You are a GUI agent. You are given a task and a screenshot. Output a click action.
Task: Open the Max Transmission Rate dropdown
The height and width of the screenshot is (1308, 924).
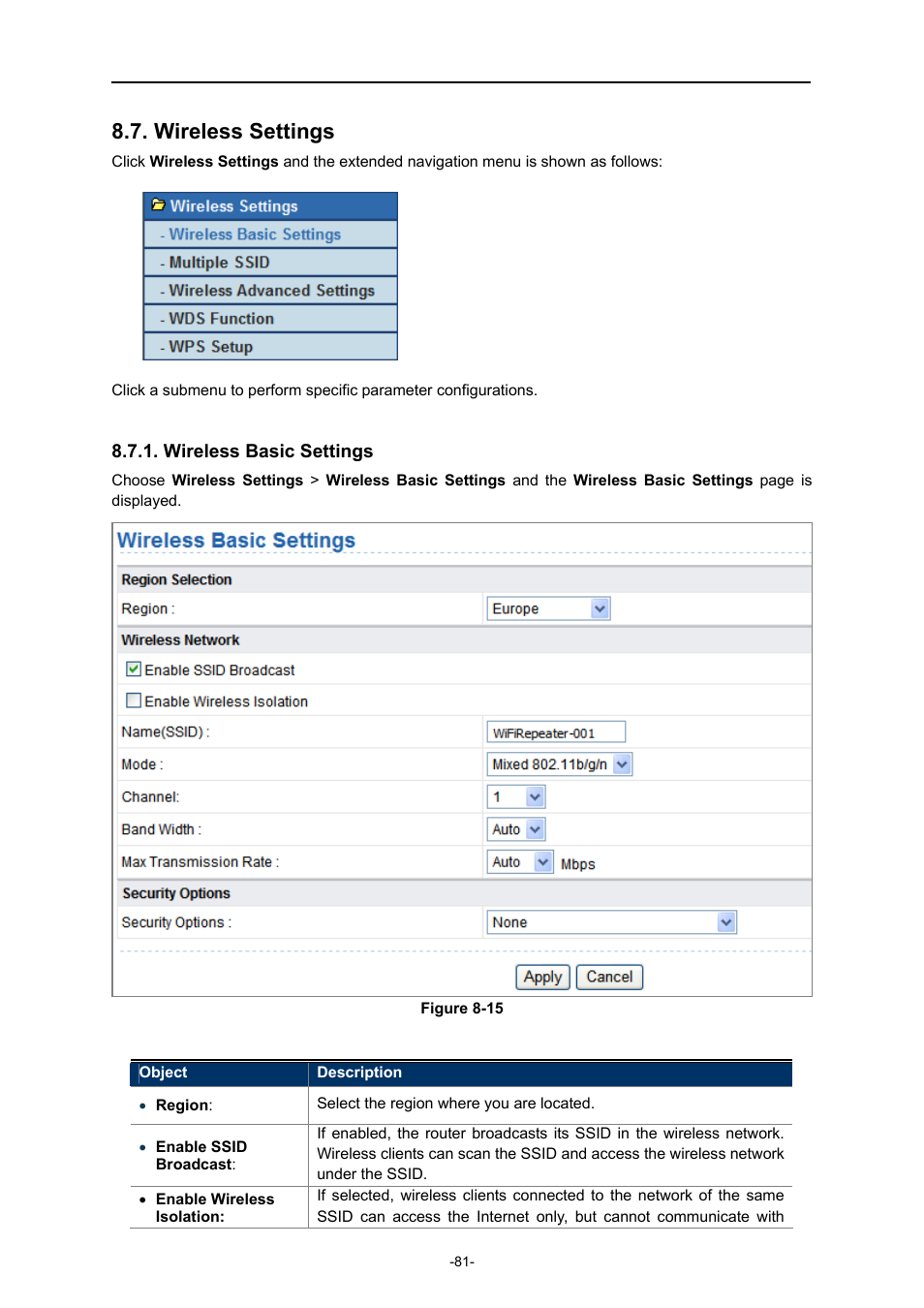[x=520, y=862]
